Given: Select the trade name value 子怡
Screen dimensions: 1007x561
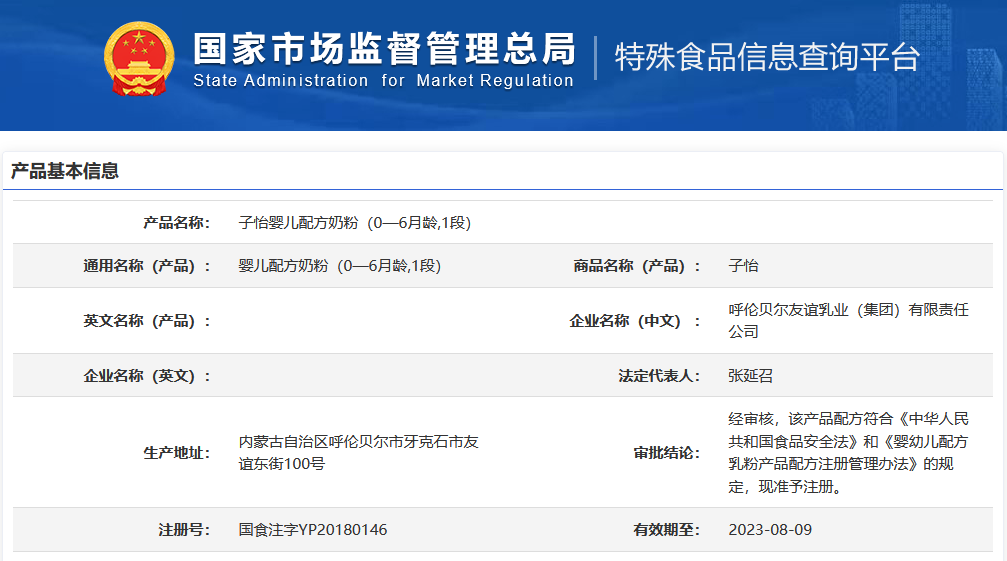Looking at the screenshot, I should point(744,266).
